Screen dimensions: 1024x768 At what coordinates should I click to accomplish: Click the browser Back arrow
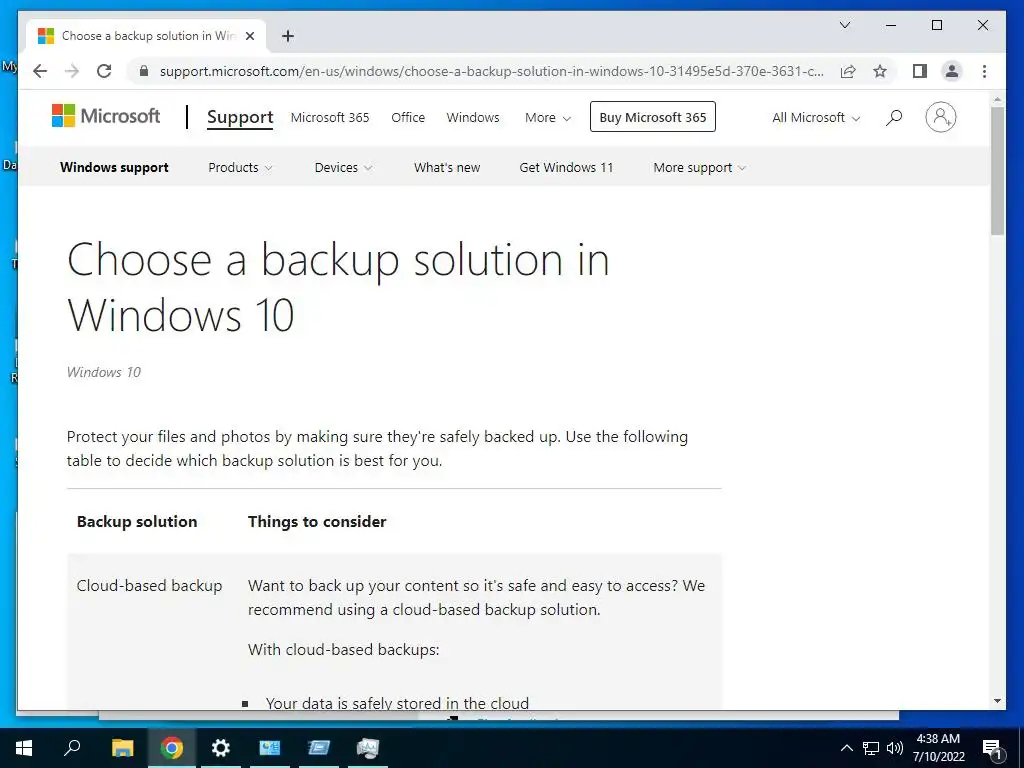pos(40,71)
